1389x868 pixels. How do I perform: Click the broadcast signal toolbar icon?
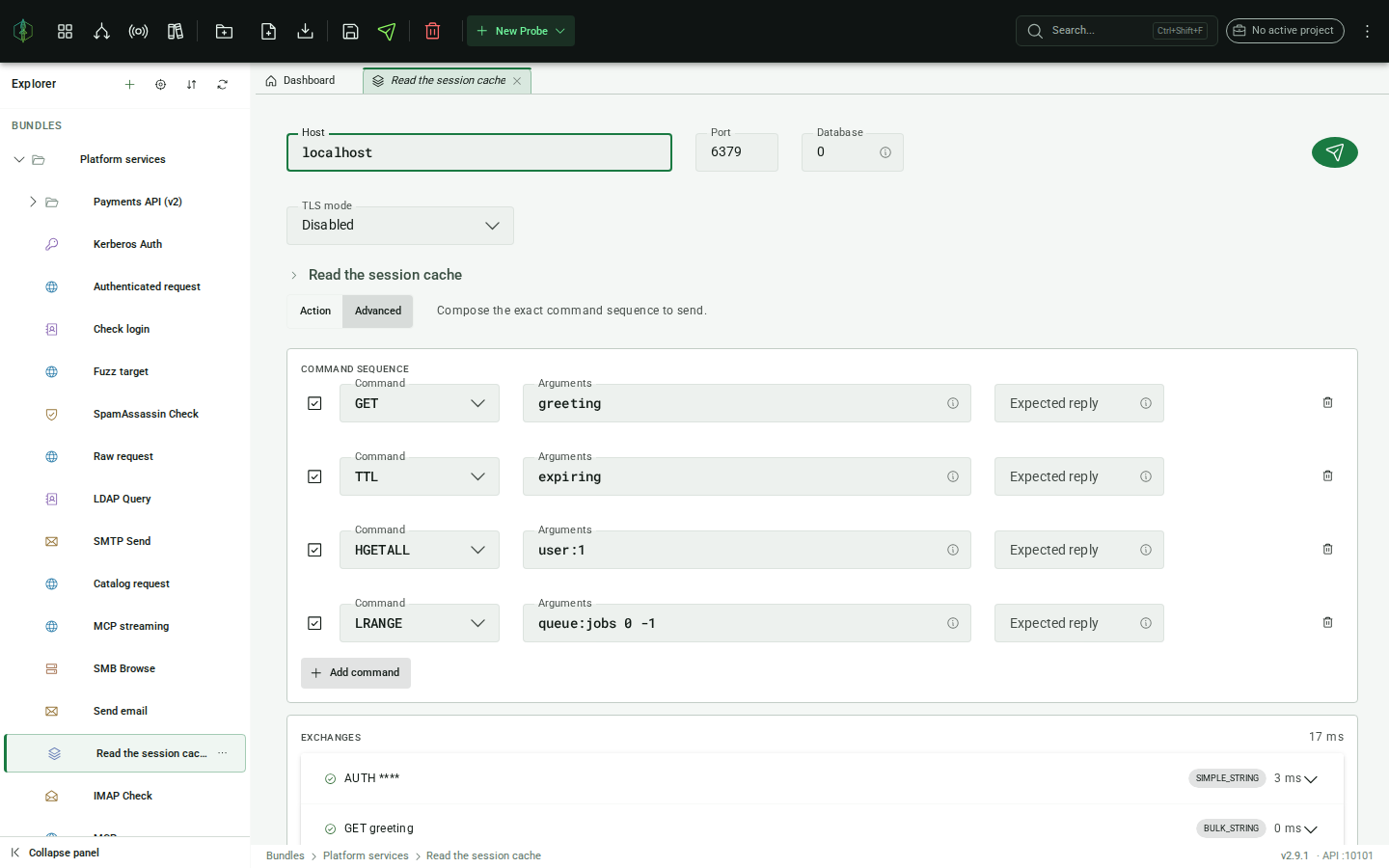(138, 31)
